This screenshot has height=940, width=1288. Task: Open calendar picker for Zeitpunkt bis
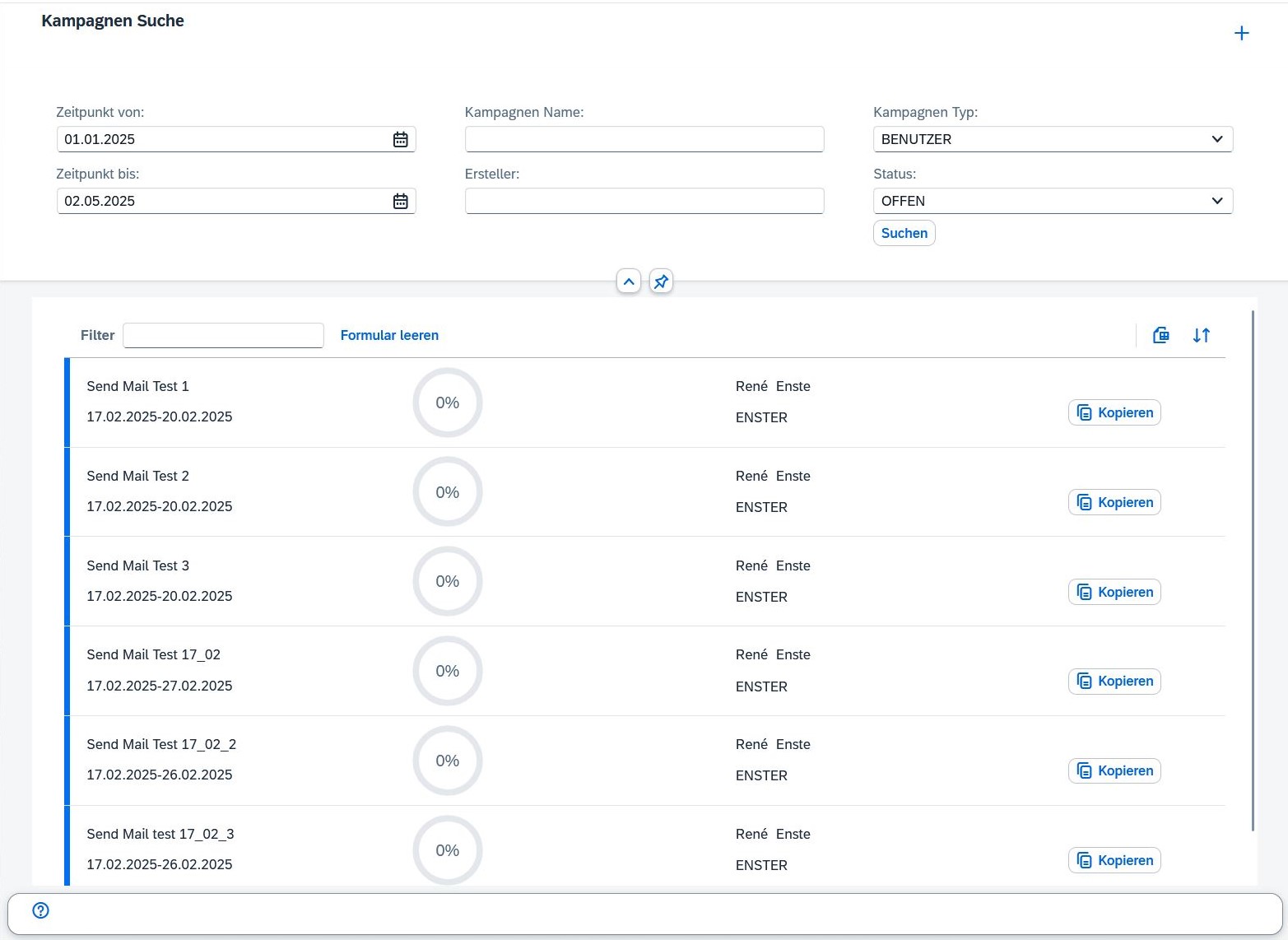click(x=400, y=201)
